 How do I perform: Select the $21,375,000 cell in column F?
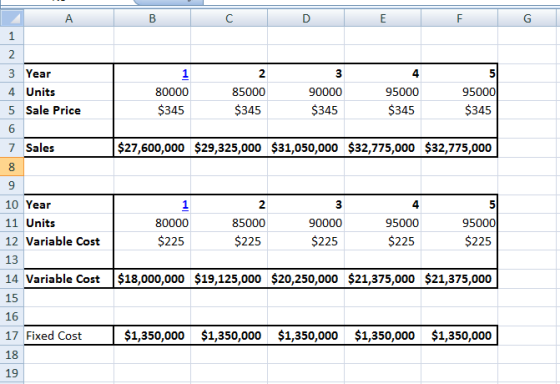click(x=459, y=279)
